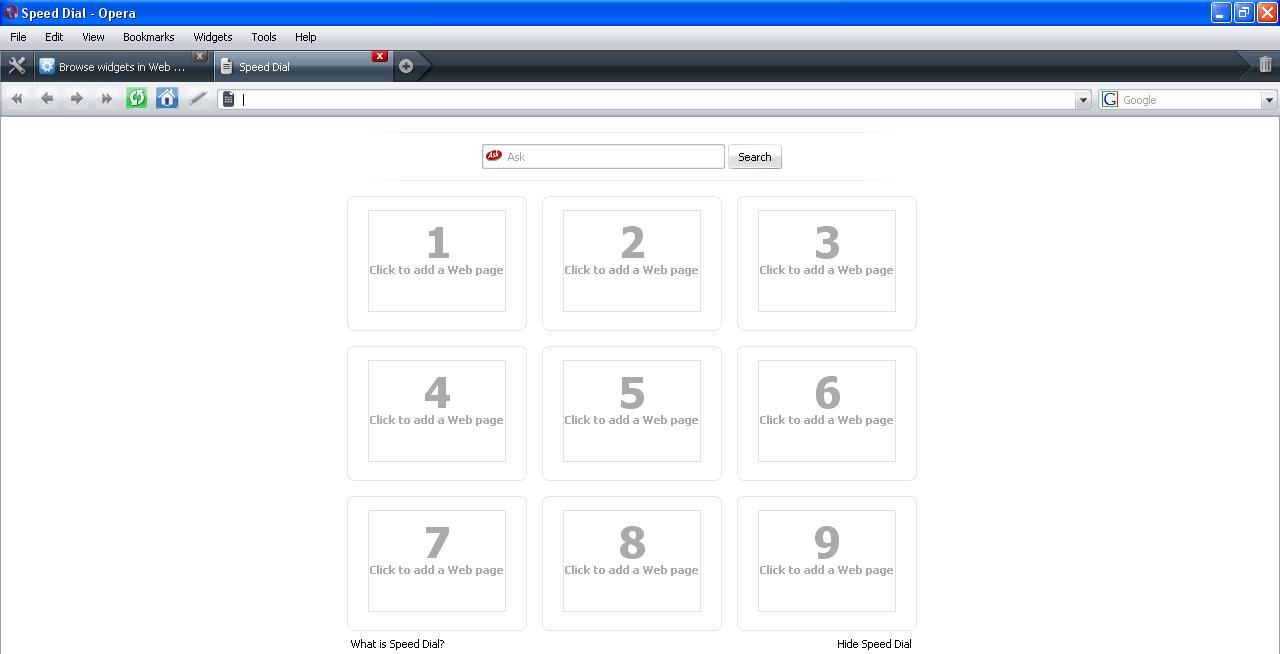
Task: Select the Back arrow icon
Action: (x=46, y=98)
